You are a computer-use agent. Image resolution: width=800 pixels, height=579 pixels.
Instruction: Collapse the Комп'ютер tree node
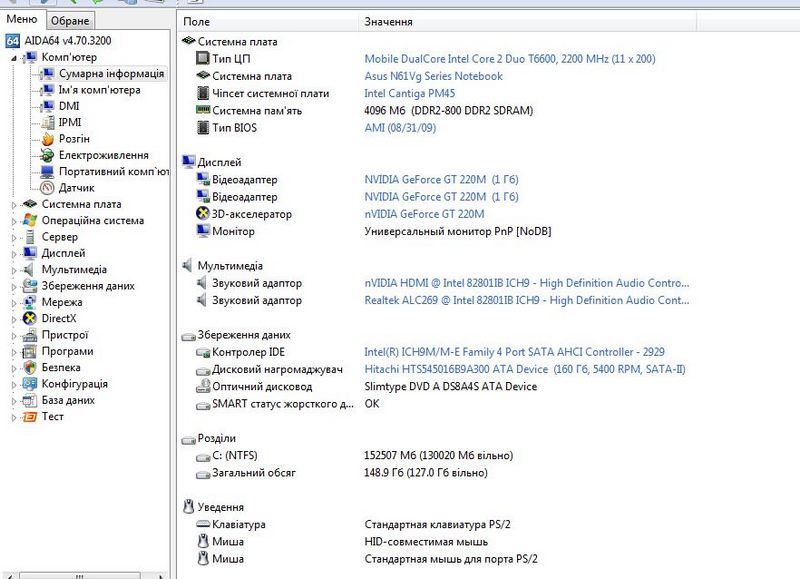pos(14,58)
